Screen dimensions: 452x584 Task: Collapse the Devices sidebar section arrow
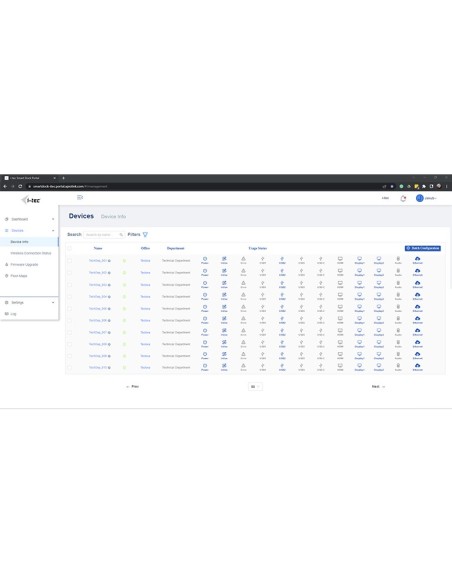(x=53, y=231)
